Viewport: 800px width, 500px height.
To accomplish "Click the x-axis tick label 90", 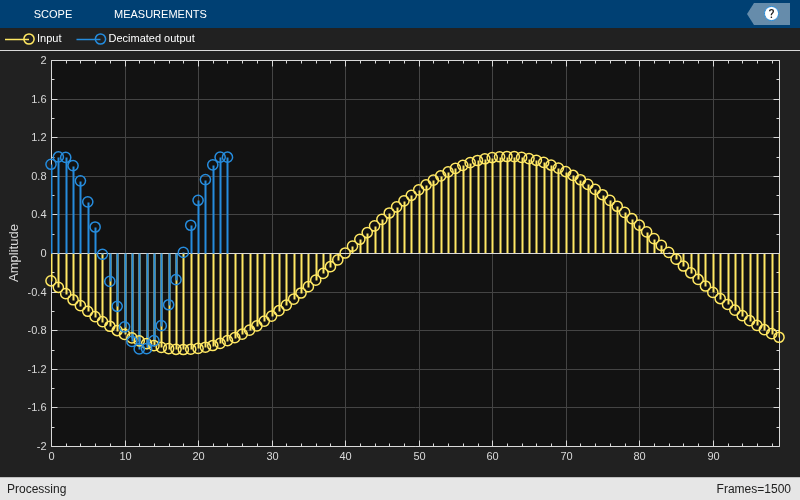I will tap(713, 456).
